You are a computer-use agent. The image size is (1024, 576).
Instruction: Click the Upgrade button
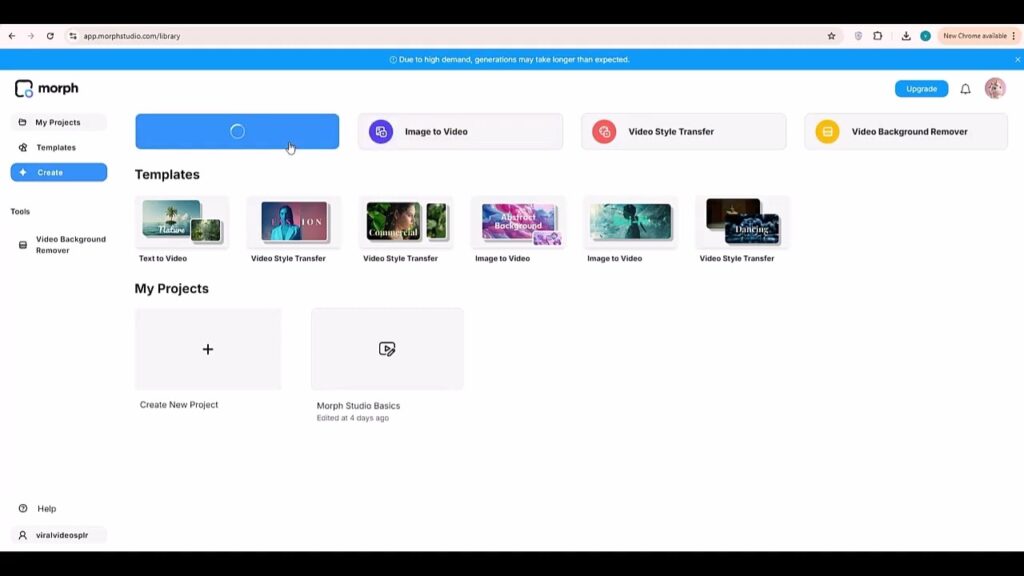click(x=921, y=89)
